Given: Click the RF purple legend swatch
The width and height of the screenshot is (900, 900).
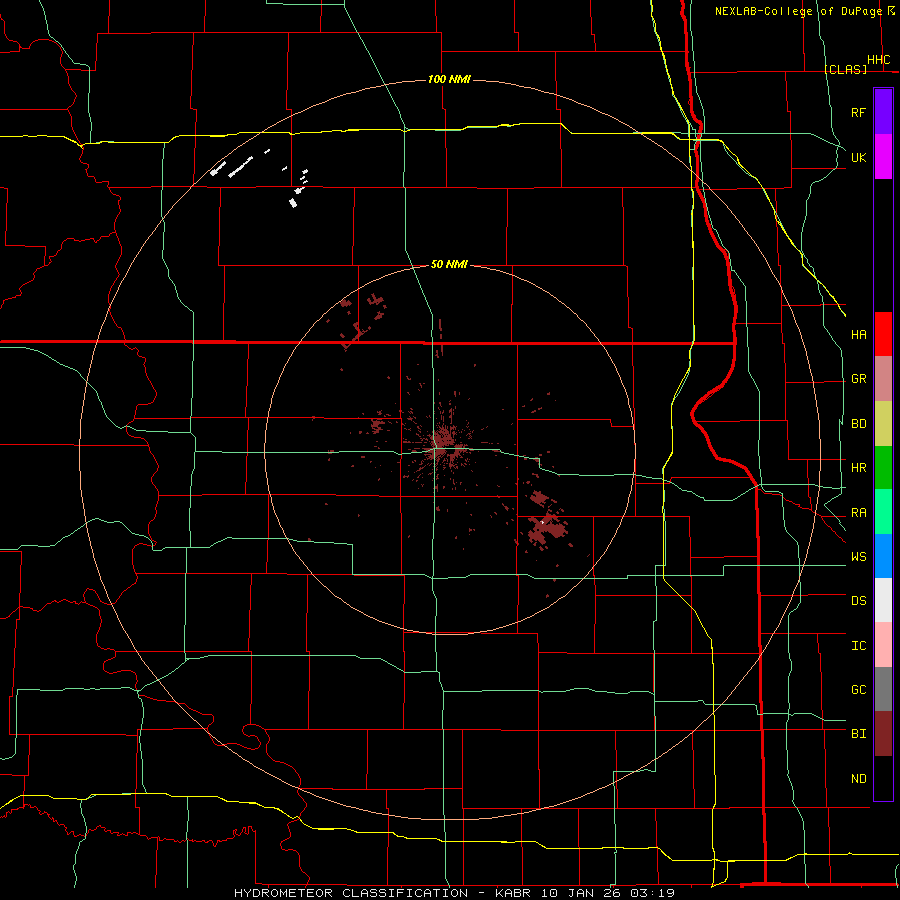Looking at the screenshot, I should (883, 112).
